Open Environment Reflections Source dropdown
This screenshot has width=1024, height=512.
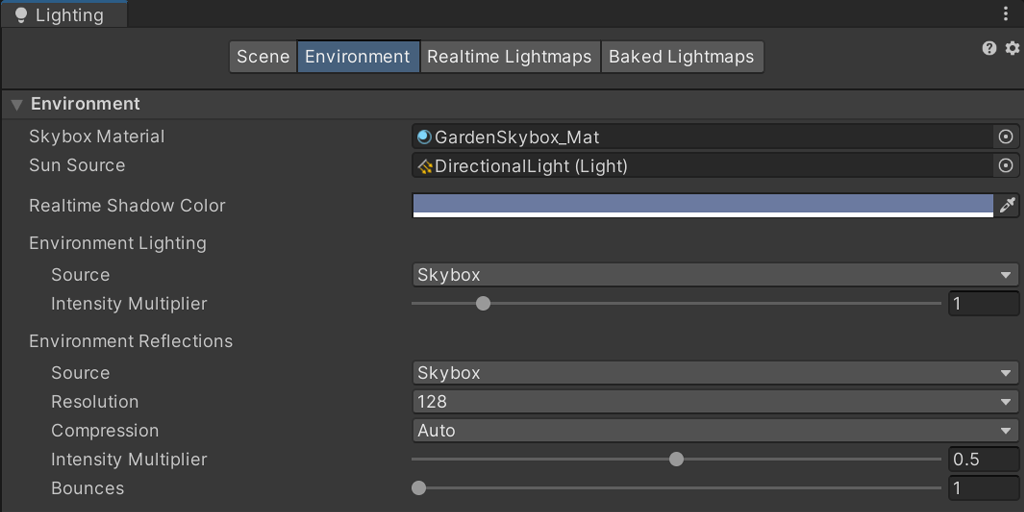pyautogui.click(x=714, y=373)
